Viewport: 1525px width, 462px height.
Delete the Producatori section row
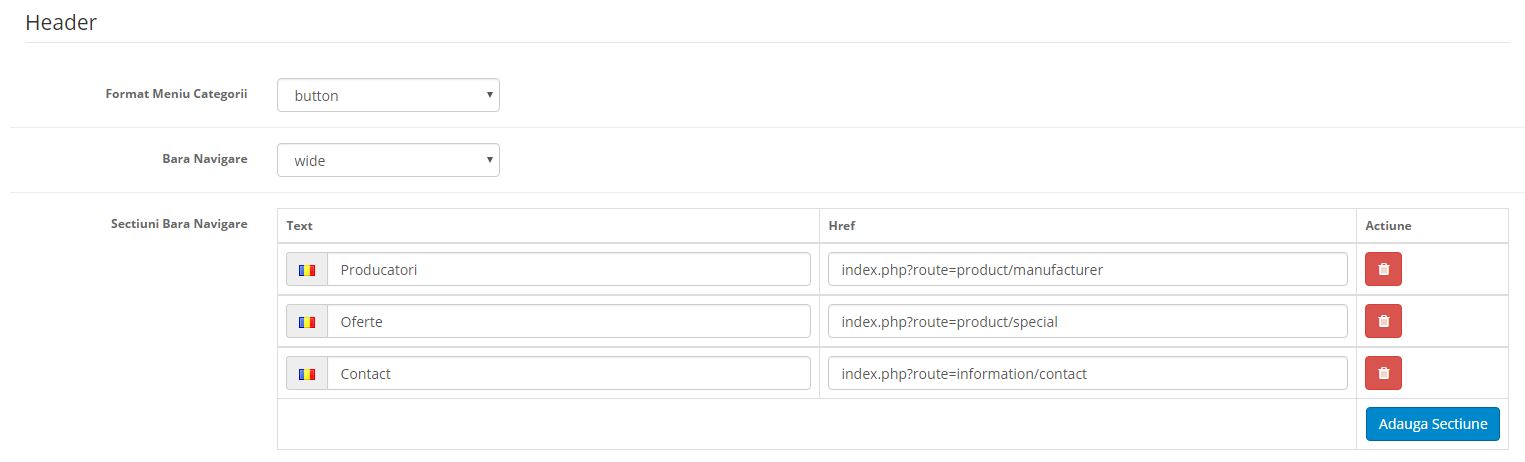(x=1383, y=269)
